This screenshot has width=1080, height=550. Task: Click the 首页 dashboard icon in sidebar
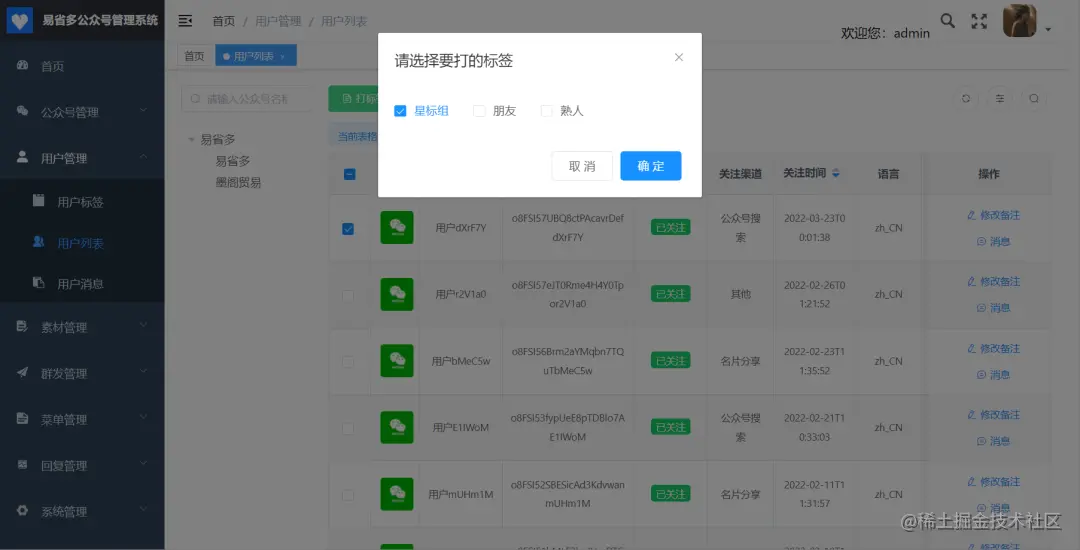click(x=22, y=65)
